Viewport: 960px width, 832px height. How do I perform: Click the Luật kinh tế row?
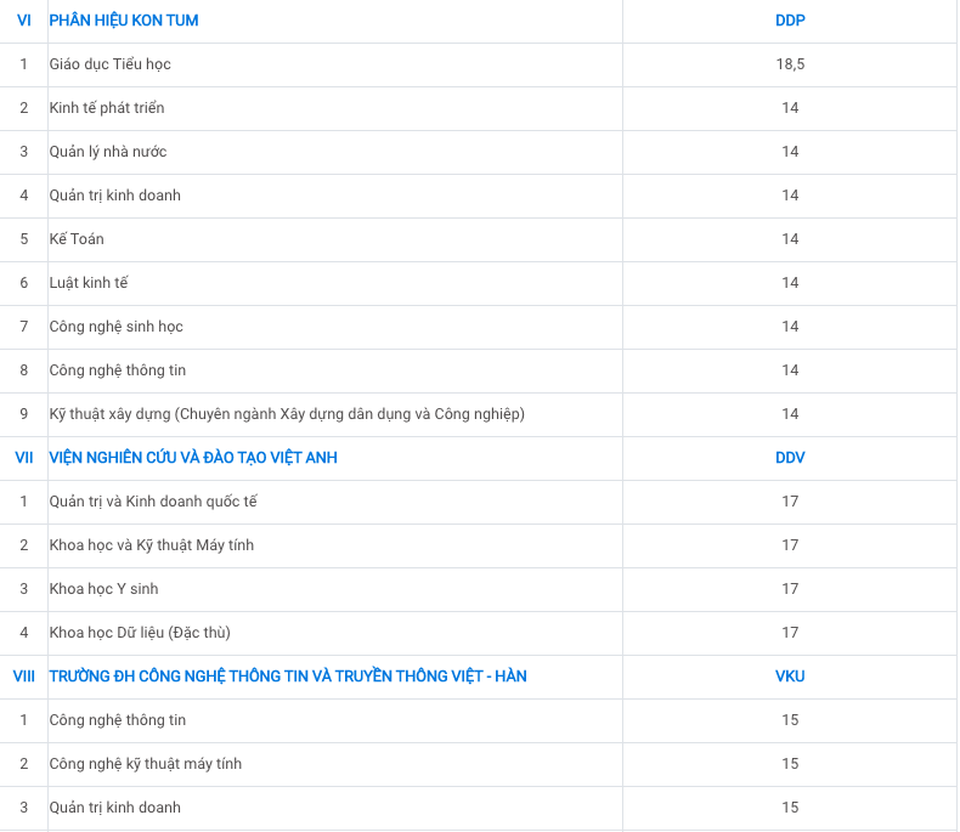coord(89,283)
